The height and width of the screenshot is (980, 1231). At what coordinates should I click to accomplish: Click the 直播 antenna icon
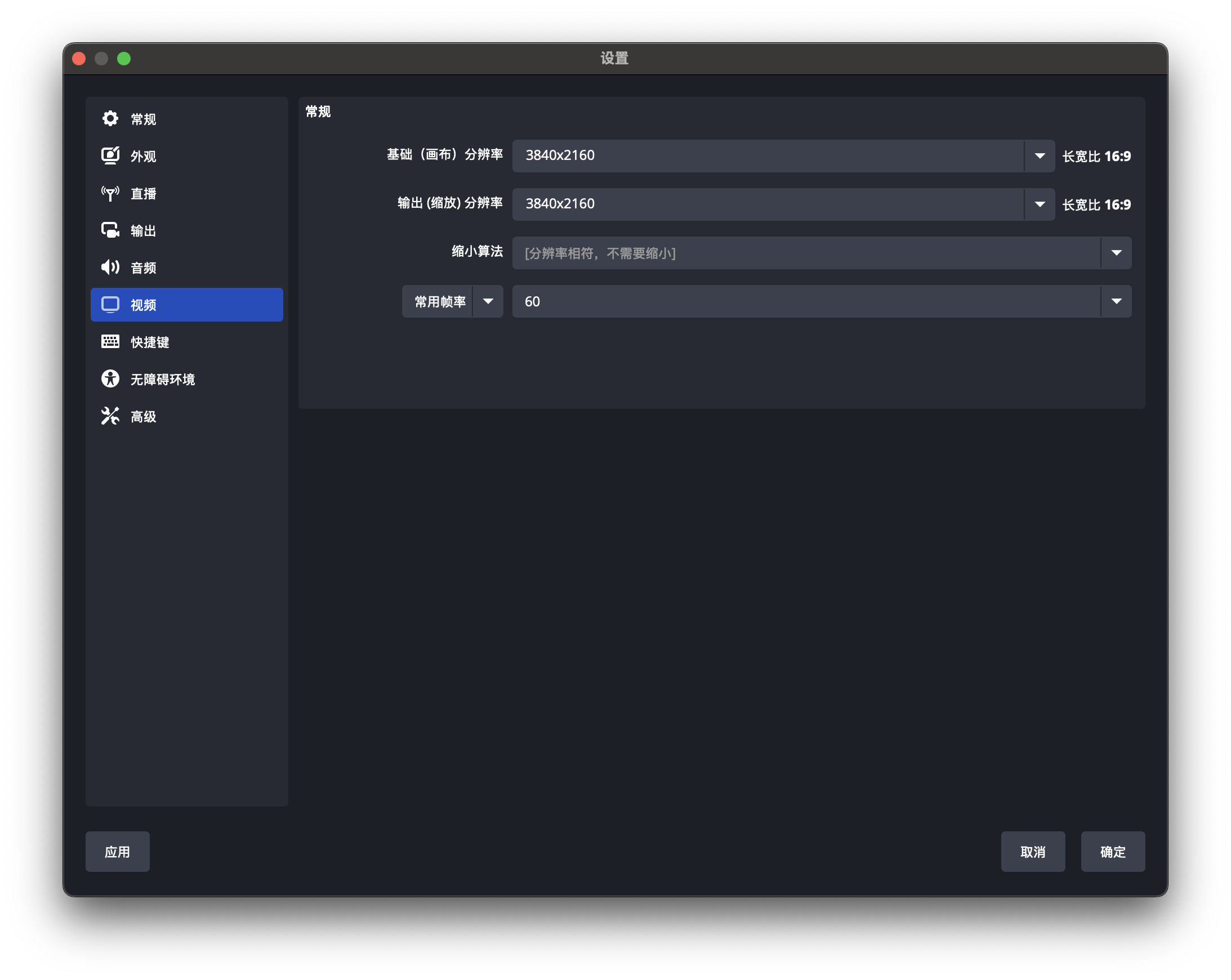110,193
